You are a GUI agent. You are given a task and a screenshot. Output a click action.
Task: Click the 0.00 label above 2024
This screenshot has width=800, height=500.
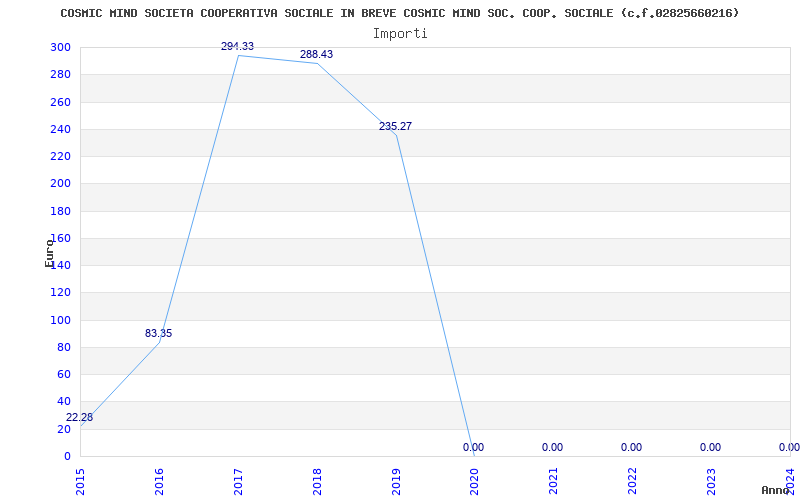coord(789,447)
